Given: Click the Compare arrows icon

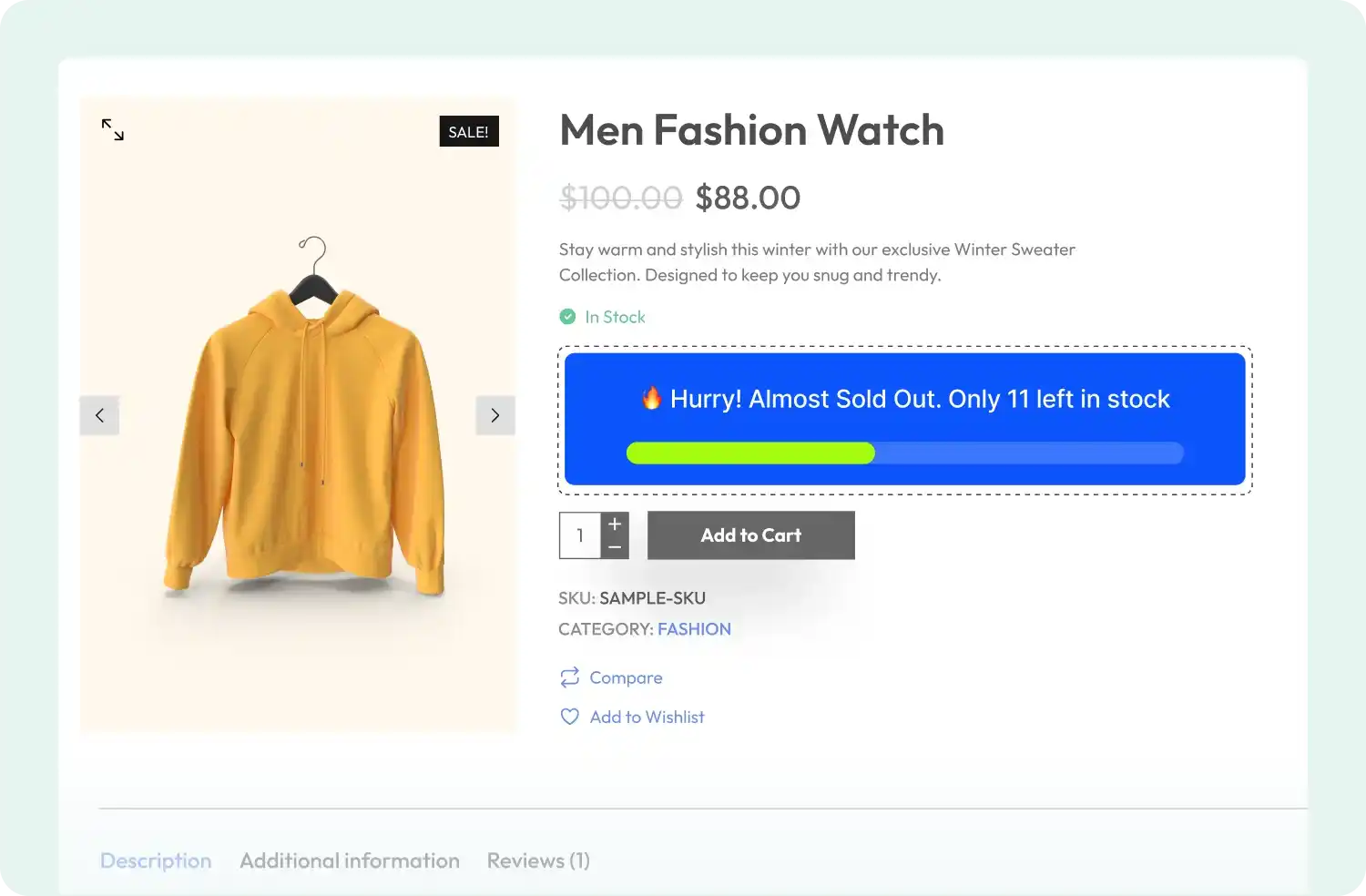Looking at the screenshot, I should click(x=568, y=677).
